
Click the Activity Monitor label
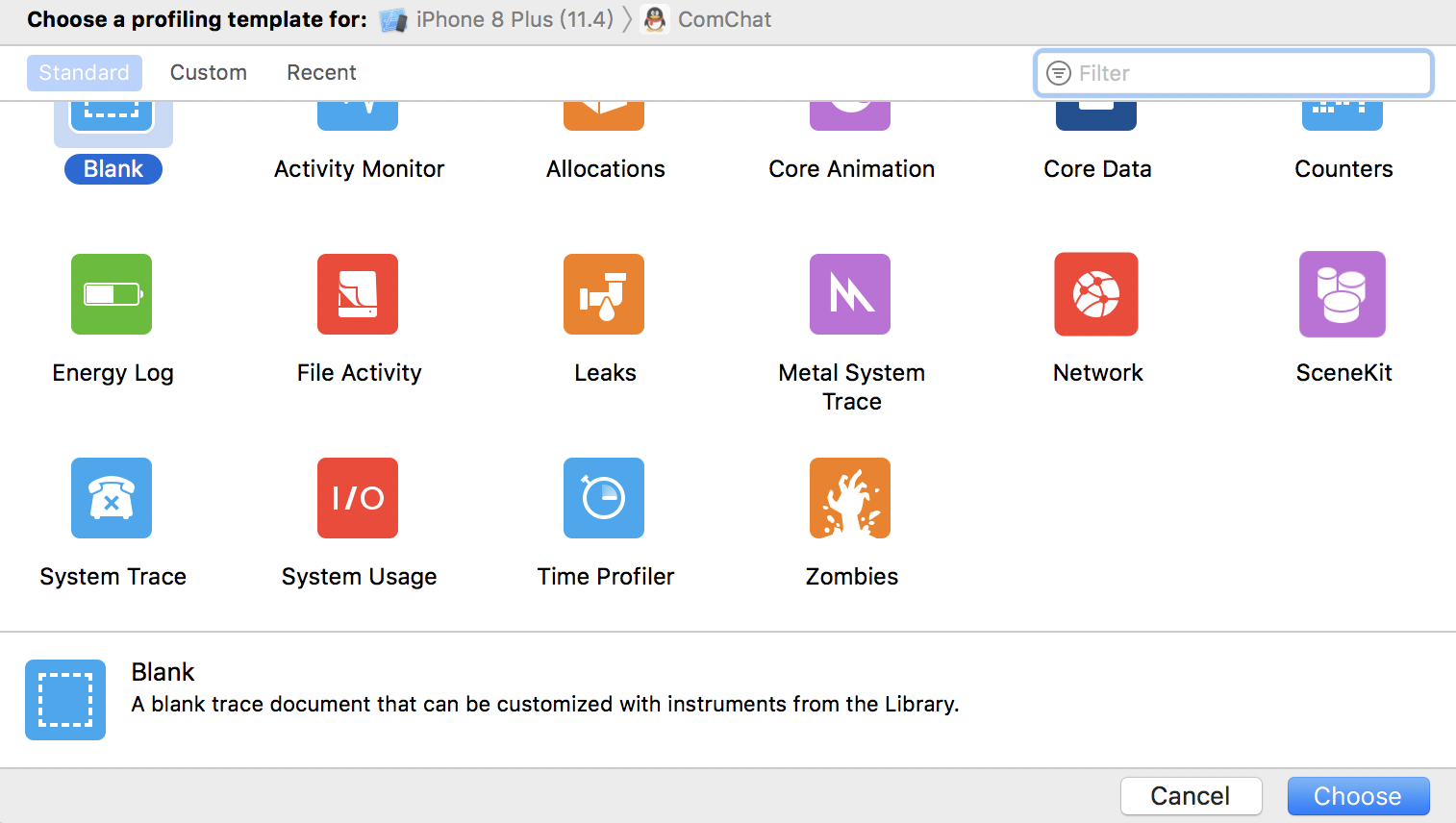click(x=359, y=169)
